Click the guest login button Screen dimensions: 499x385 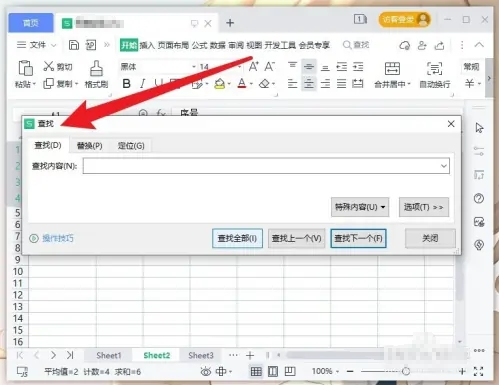(x=404, y=20)
